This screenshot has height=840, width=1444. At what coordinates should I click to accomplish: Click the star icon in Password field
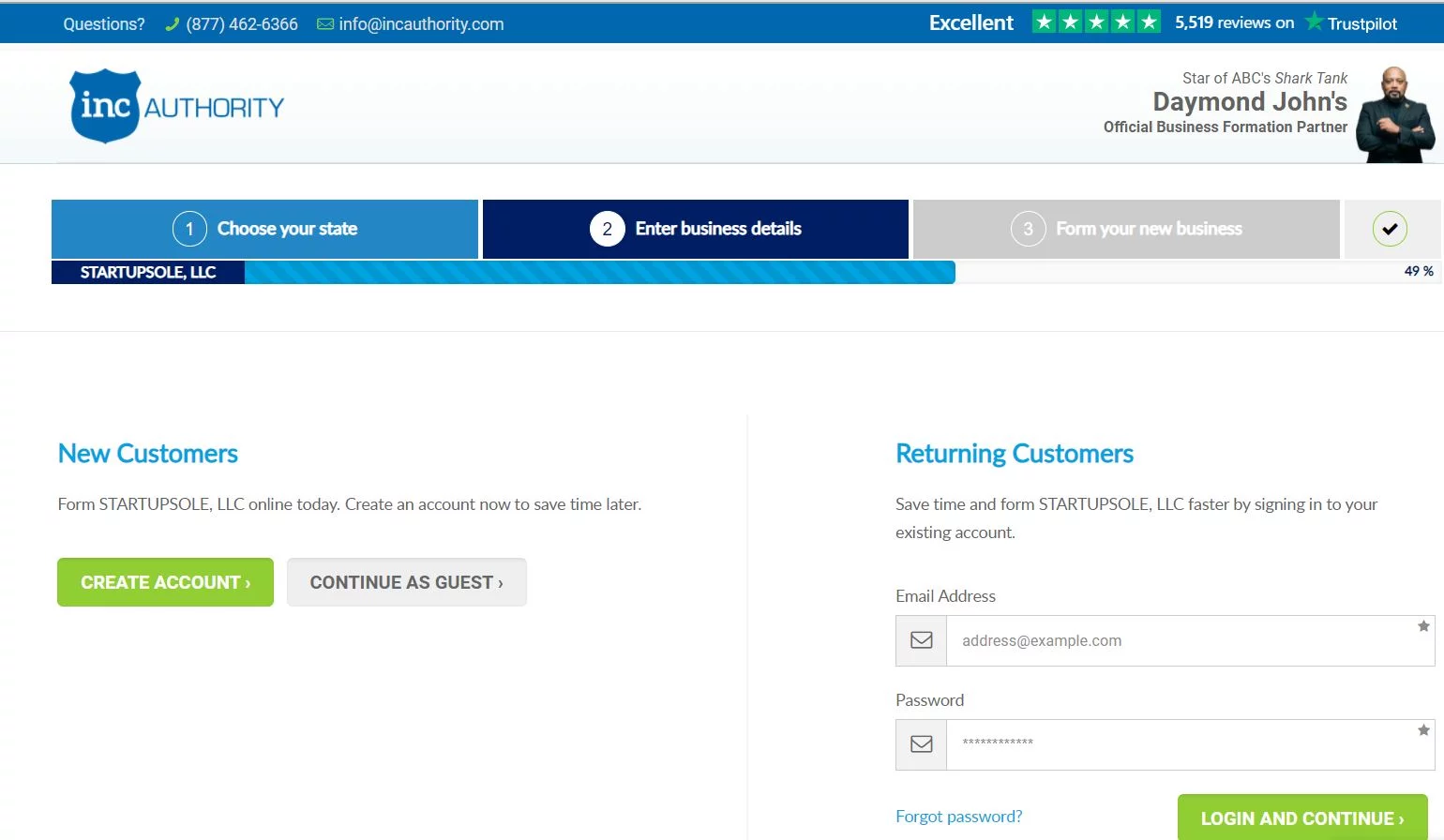coord(1423,730)
